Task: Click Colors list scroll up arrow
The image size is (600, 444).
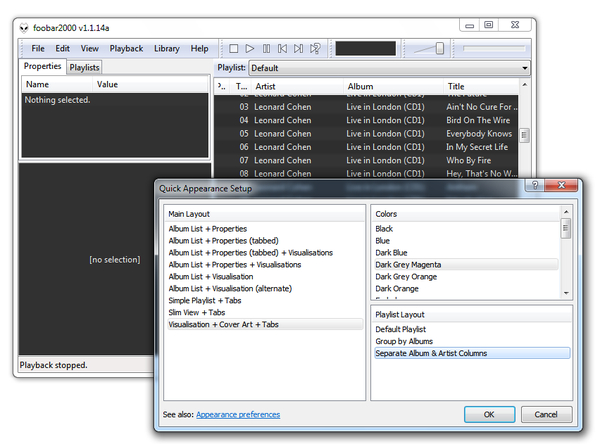Action: pos(566,212)
